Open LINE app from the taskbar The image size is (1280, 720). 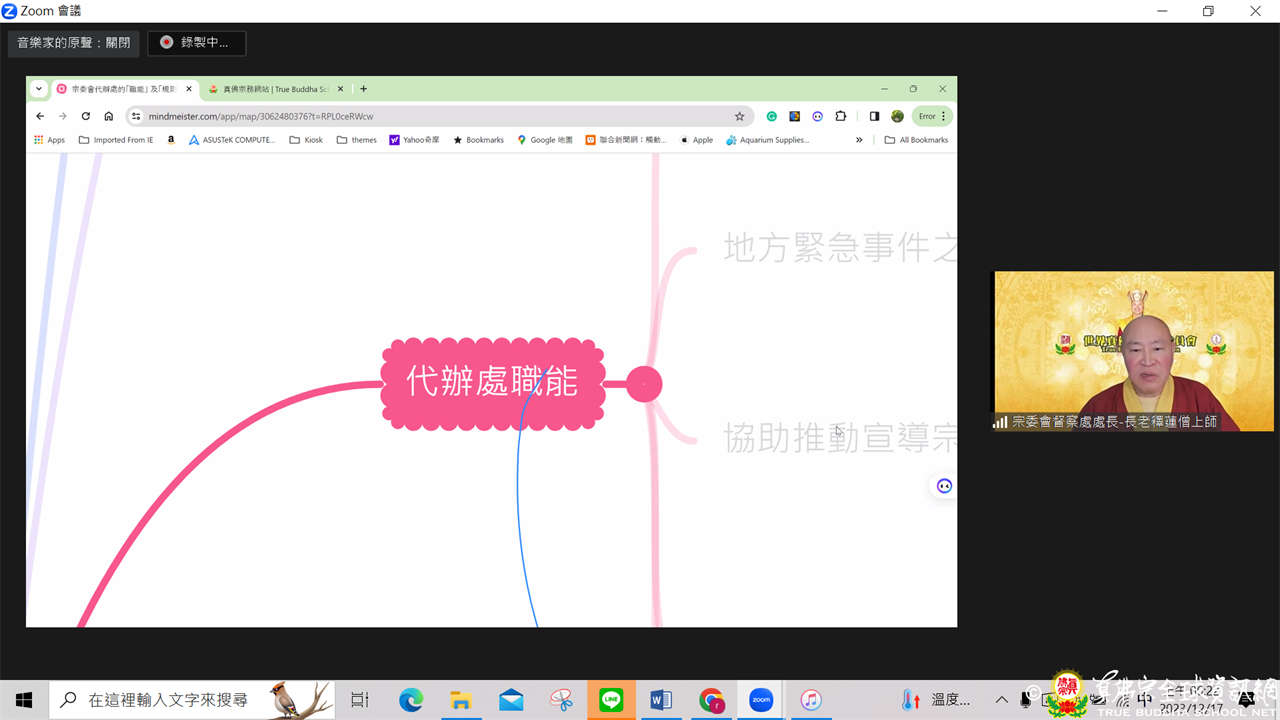point(611,700)
